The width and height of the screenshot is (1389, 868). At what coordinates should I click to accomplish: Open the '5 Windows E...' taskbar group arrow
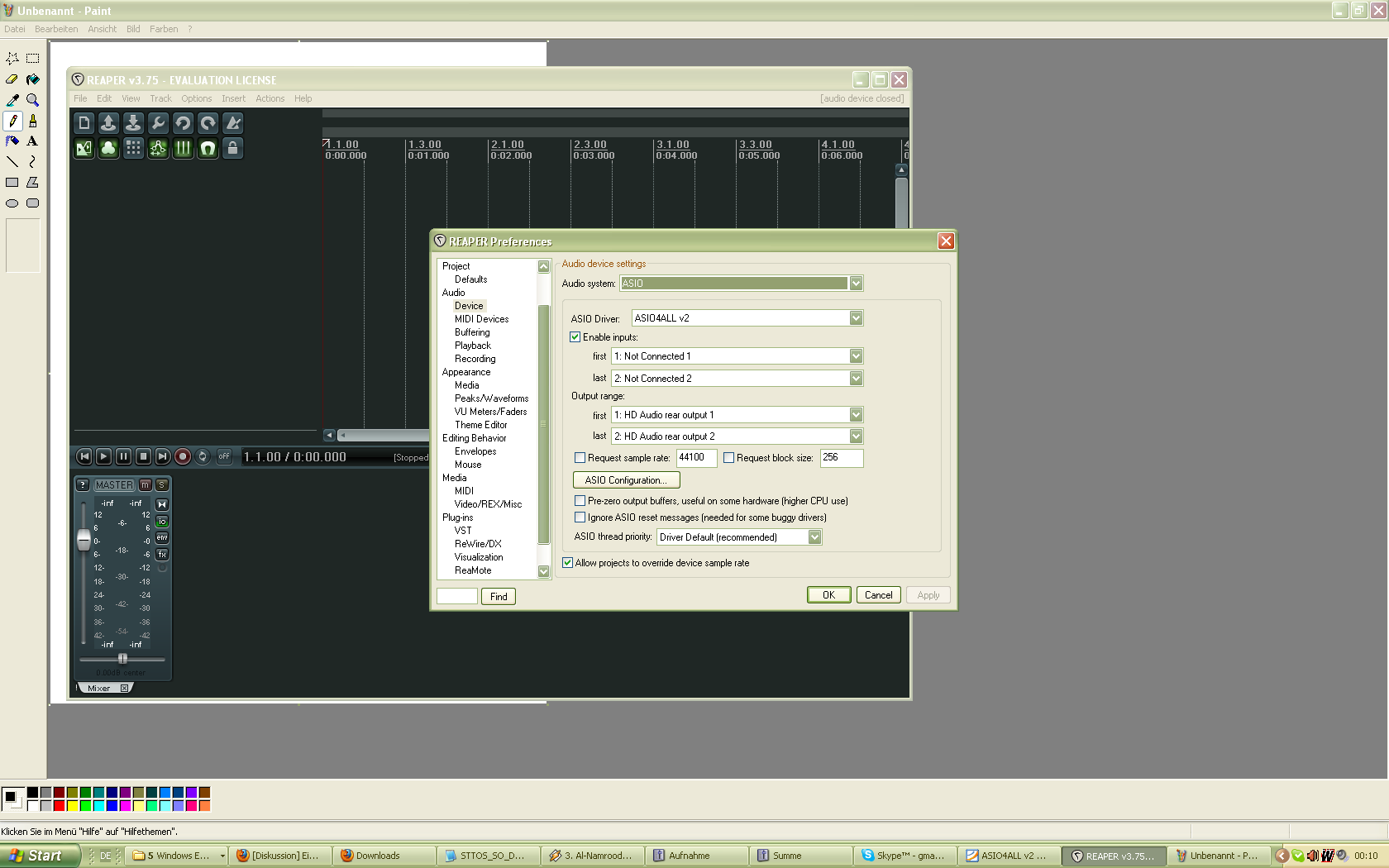[222, 856]
